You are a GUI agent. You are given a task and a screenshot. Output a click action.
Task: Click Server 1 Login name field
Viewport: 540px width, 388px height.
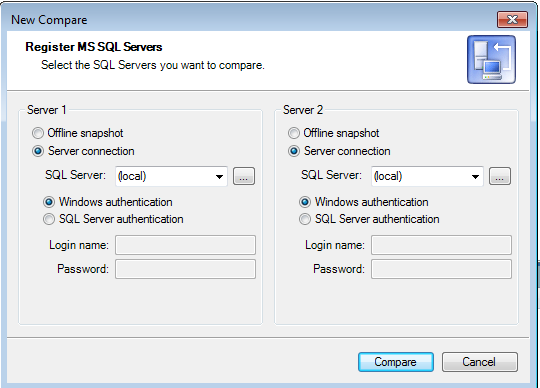point(185,245)
